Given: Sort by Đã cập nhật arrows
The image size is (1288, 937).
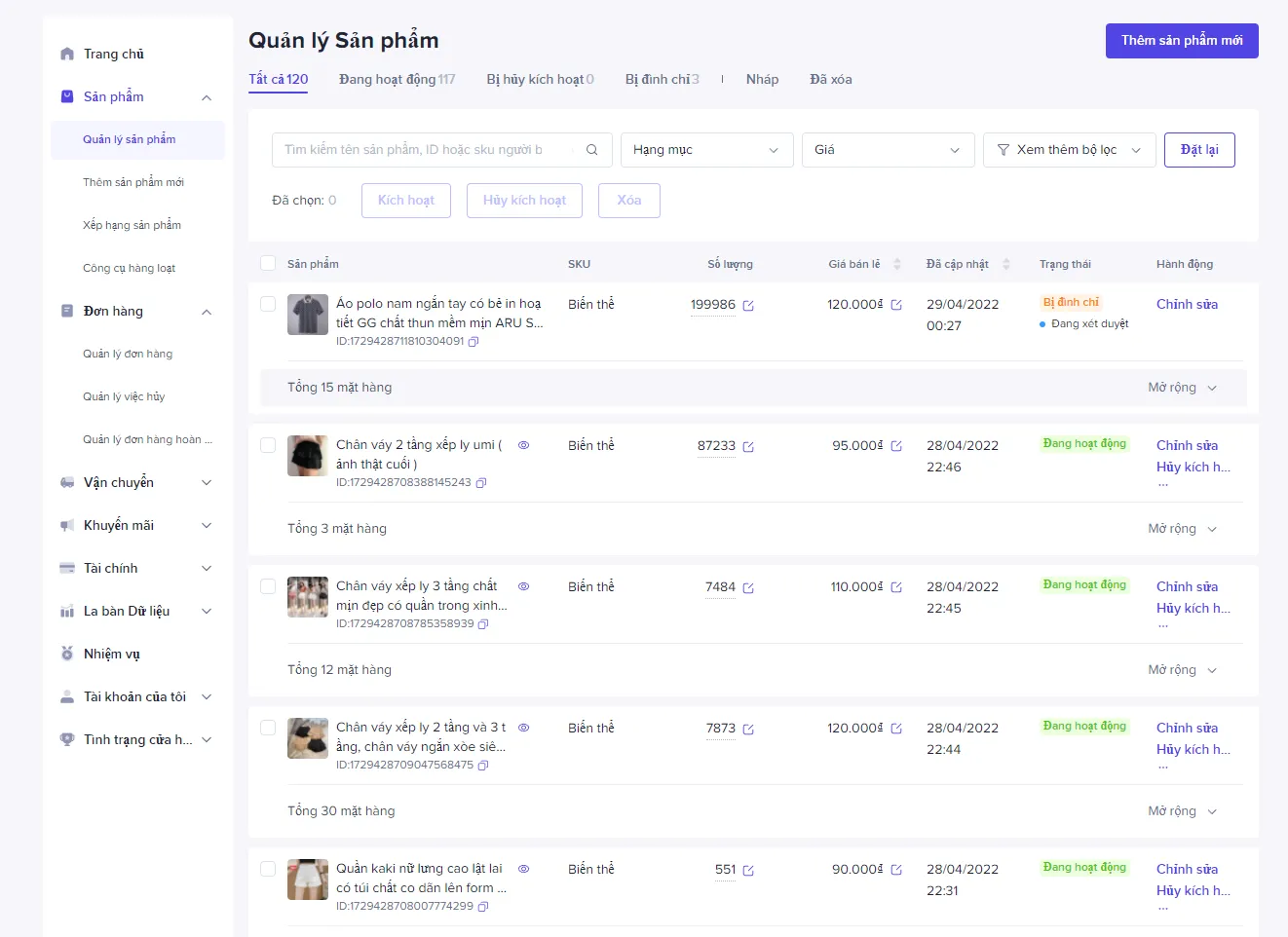Looking at the screenshot, I should 1006,264.
